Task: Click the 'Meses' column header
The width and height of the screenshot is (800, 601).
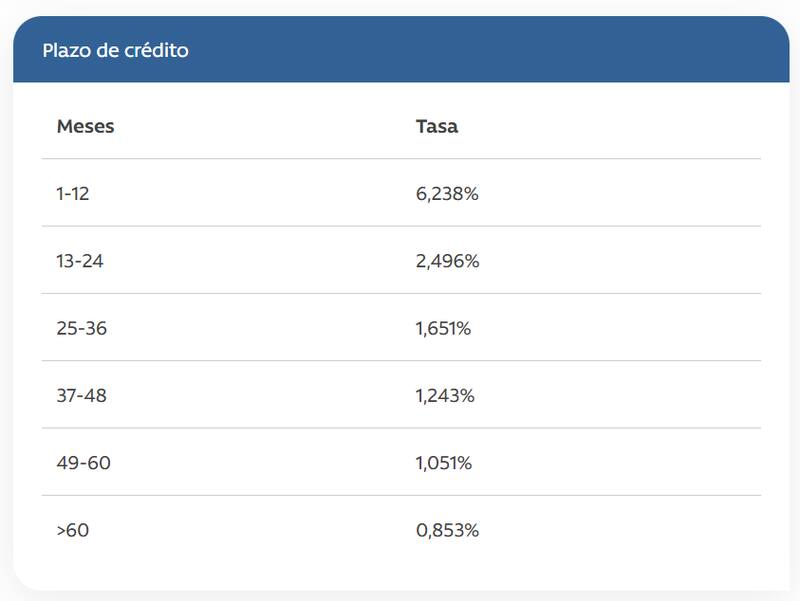Action: 85,127
